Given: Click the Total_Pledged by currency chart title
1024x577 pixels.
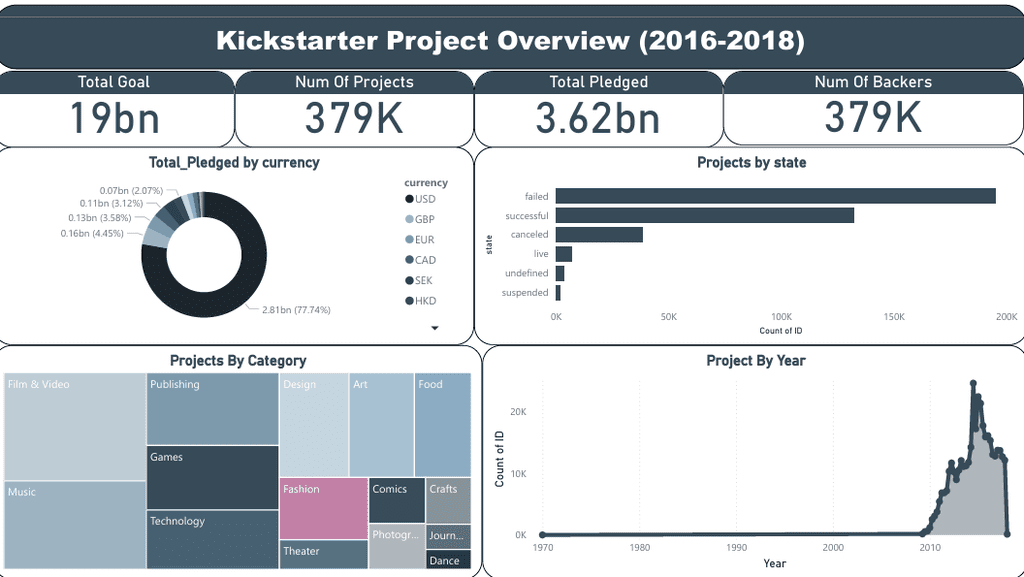Looking at the screenshot, I should tap(234, 163).
